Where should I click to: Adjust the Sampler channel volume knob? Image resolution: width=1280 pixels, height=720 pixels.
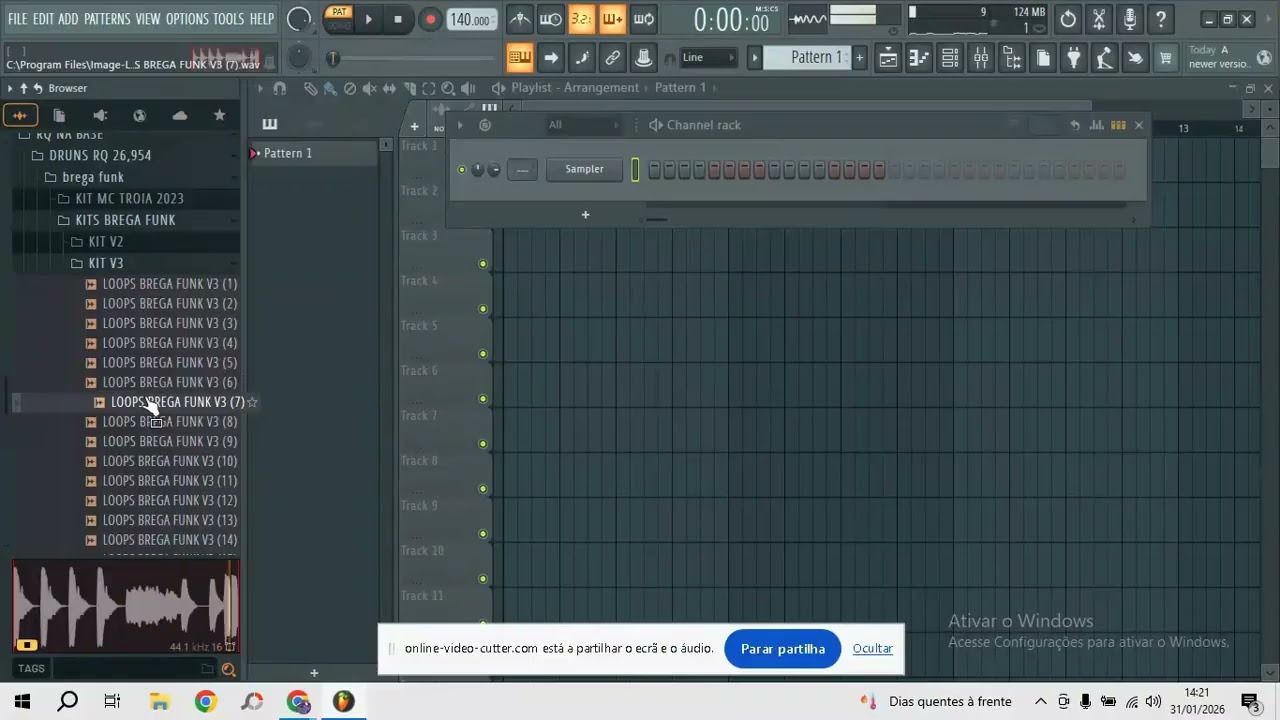tap(493, 170)
